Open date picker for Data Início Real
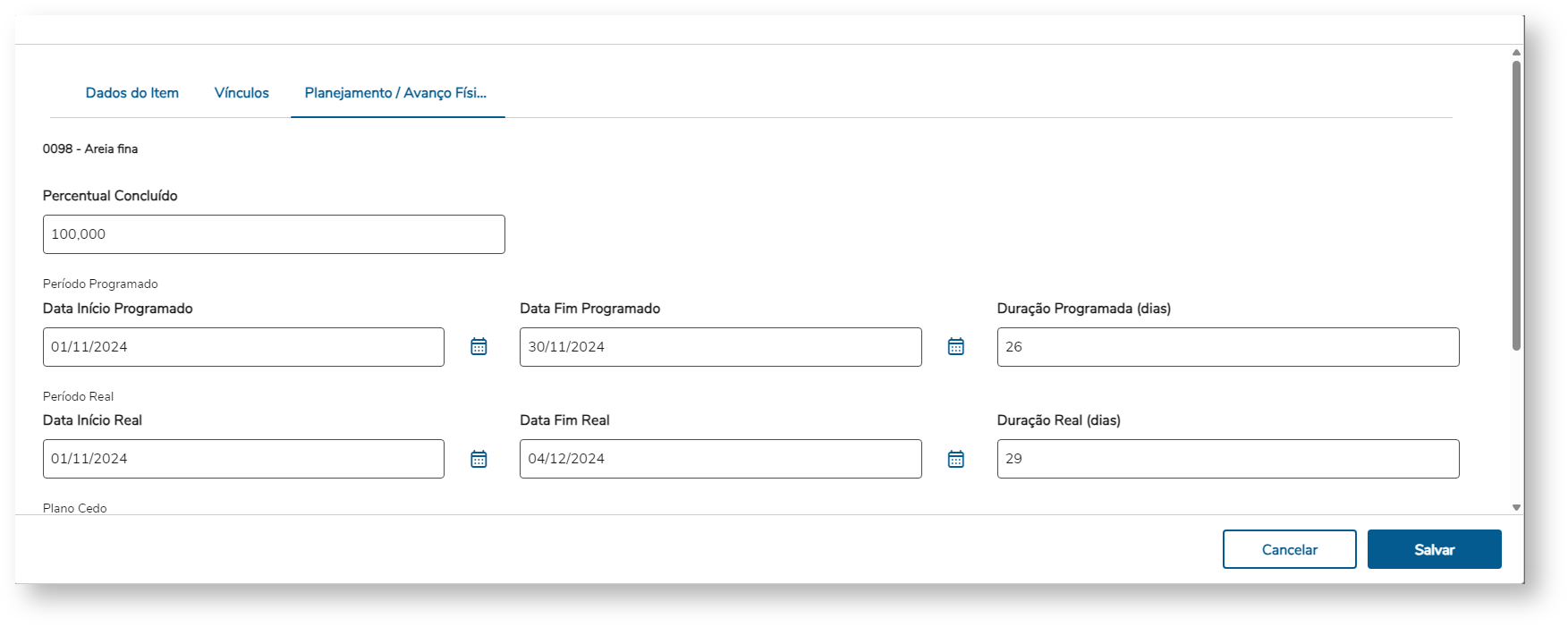The height and width of the screenshot is (627, 1568). (479, 459)
